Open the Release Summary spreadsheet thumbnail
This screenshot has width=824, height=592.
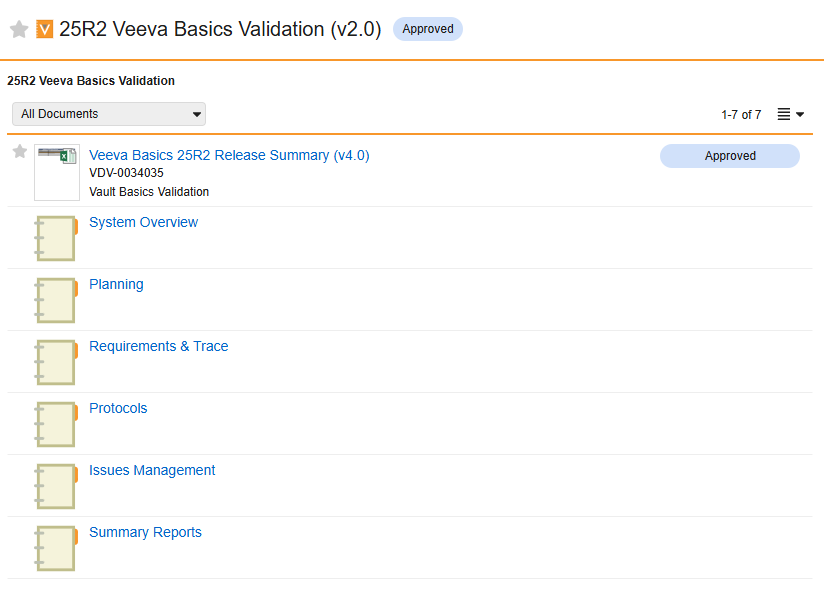57,172
